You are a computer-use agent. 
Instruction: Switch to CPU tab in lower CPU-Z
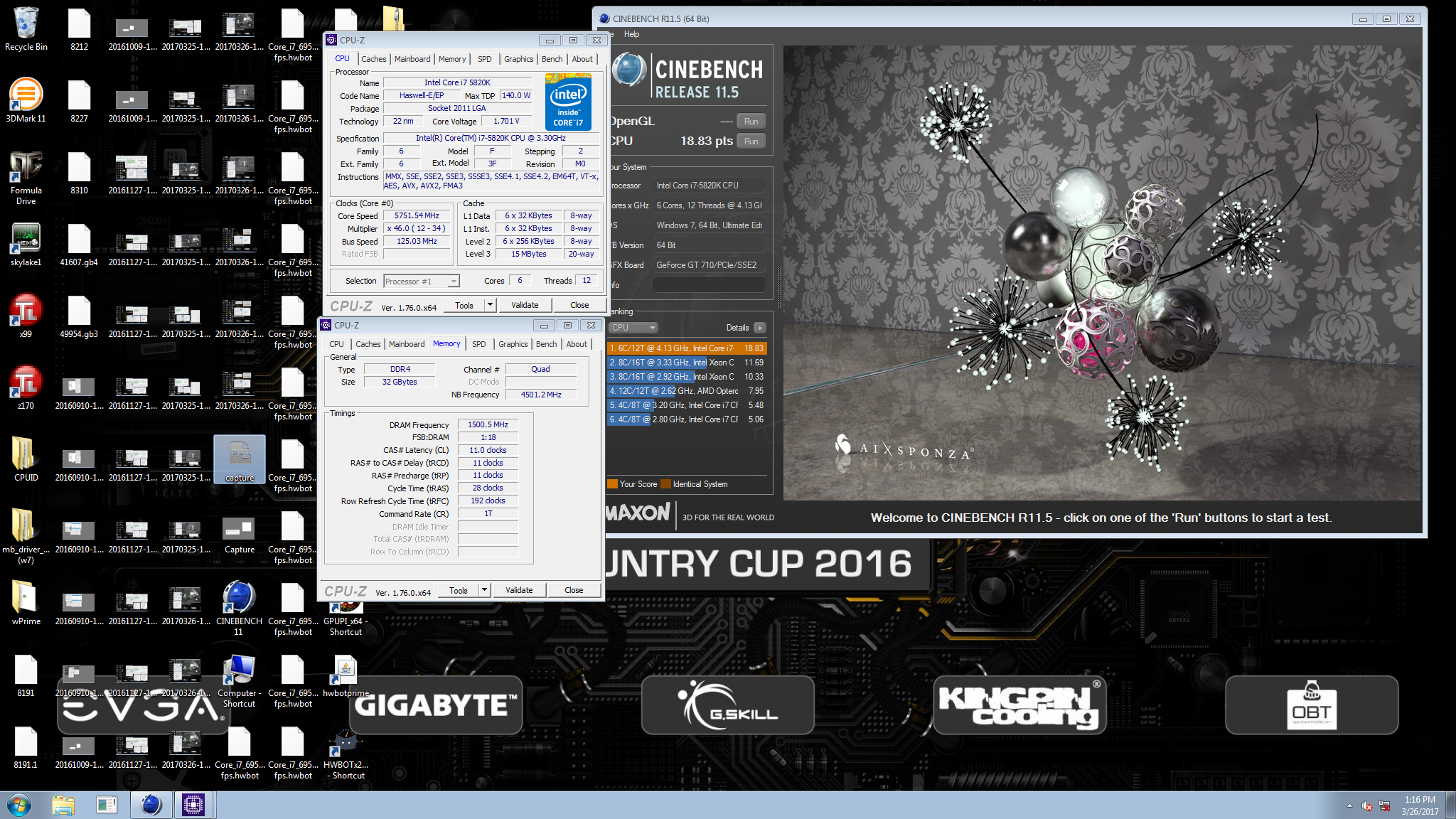(336, 344)
